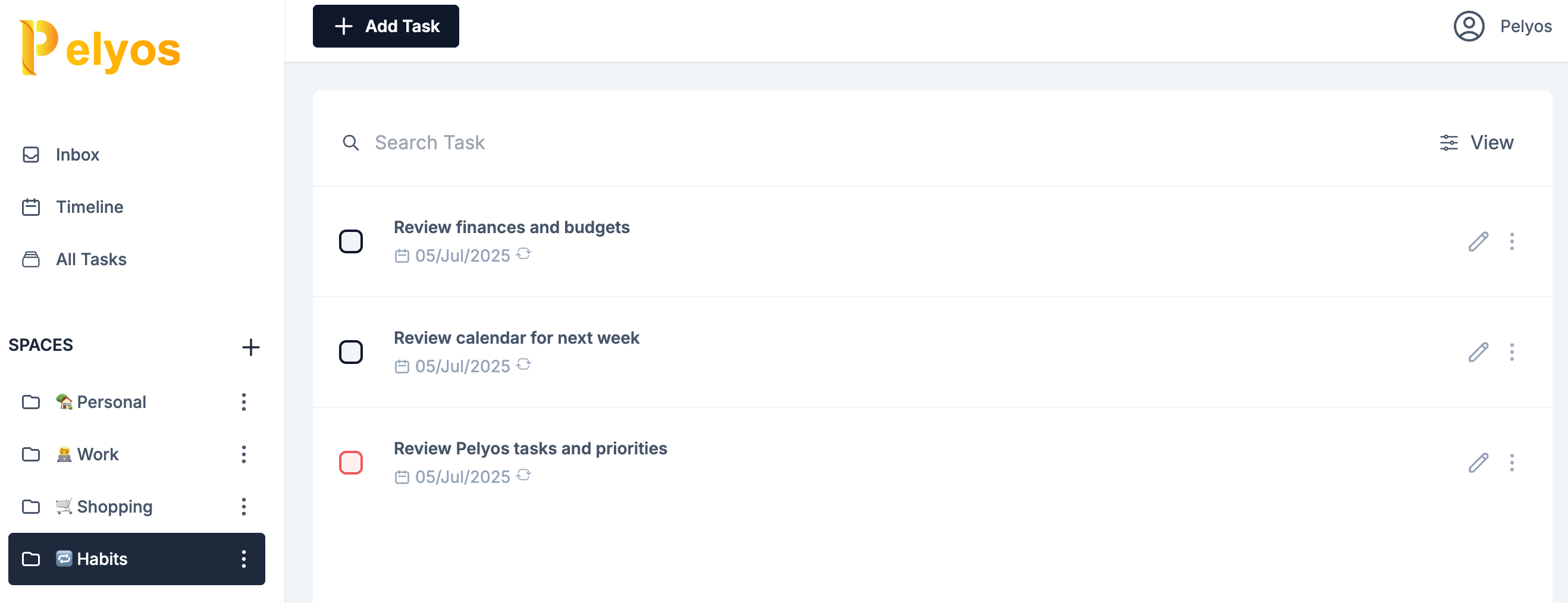Expand more options for Review finances task
Viewport: 1568px width, 603px height.
(1511, 241)
